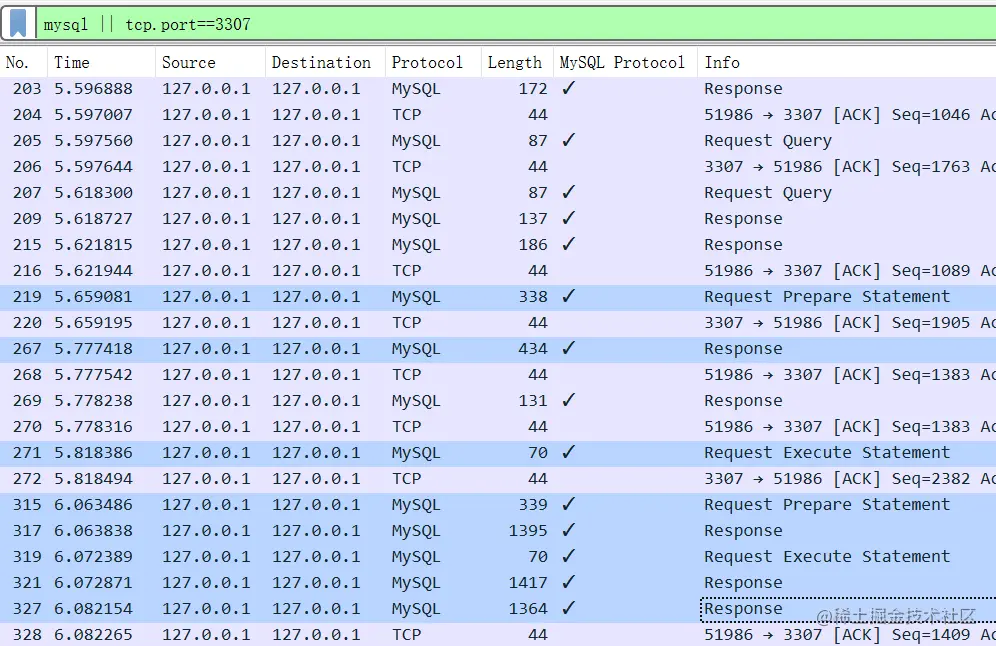Select packet 216 TCP ACK row

(498, 271)
